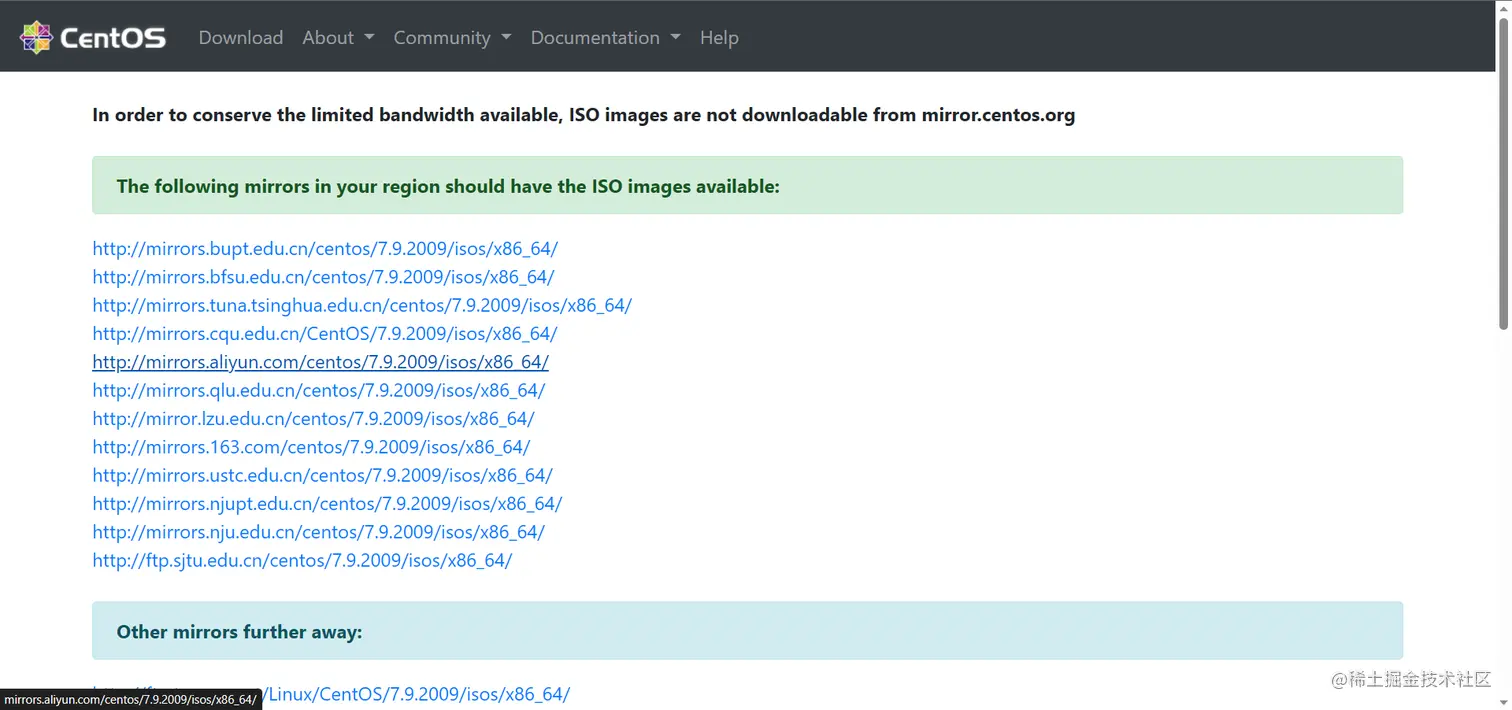Image resolution: width=1512 pixels, height=710 pixels.
Task: Click the limited bandwidth ISO notice text
Action: click(583, 115)
